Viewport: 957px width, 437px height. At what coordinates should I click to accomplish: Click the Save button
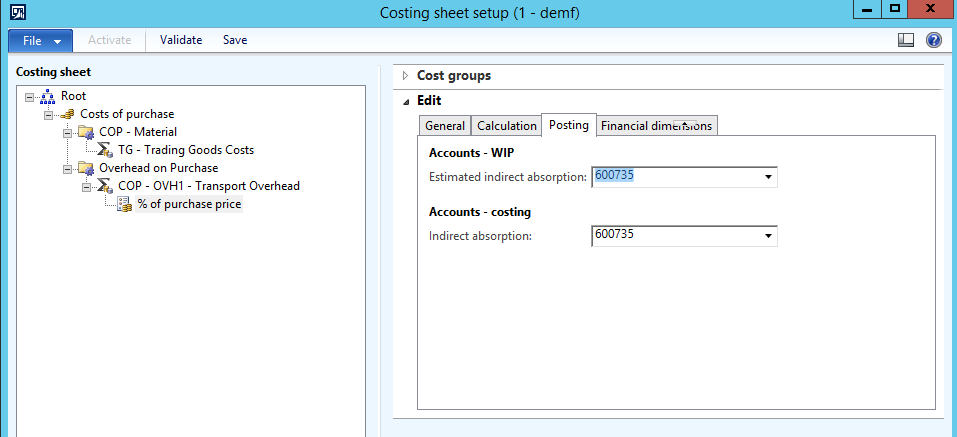(x=235, y=41)
